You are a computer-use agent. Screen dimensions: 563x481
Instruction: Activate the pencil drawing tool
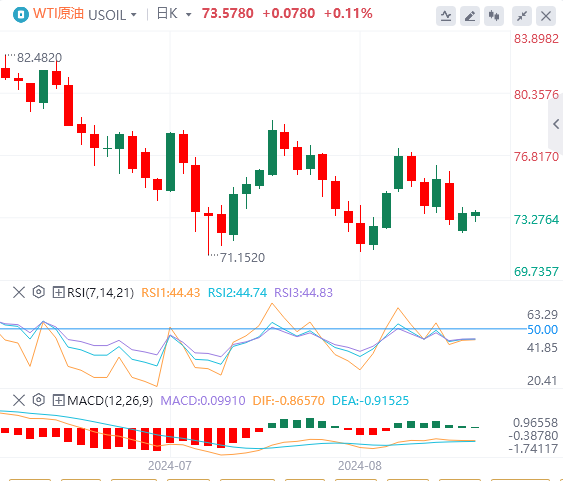(470, 16)
